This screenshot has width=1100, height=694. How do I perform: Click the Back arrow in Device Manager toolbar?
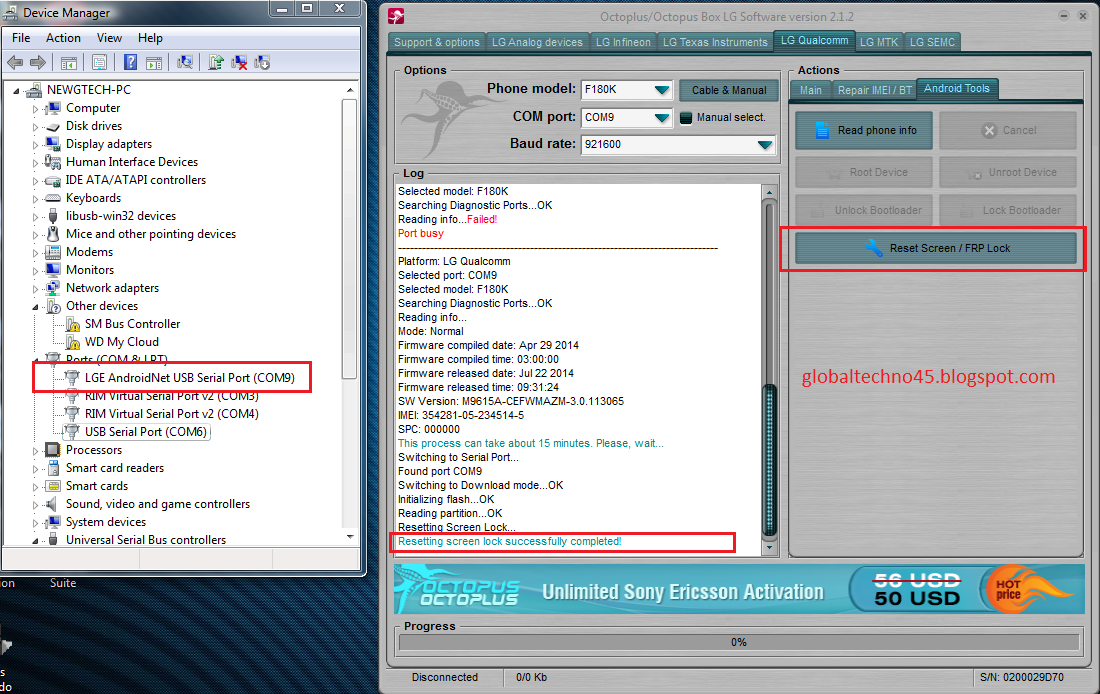(15, 62)
